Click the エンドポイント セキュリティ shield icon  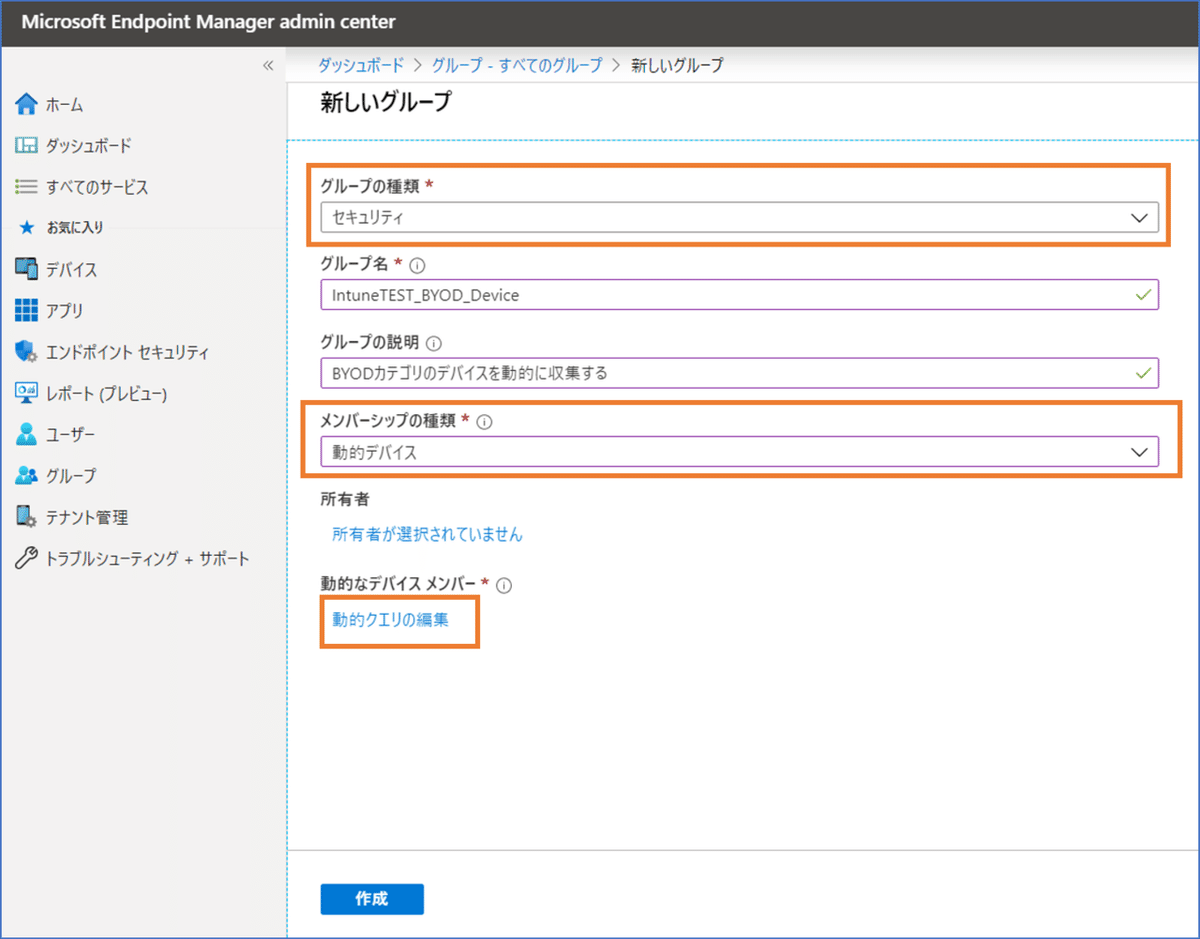[27, 352]
